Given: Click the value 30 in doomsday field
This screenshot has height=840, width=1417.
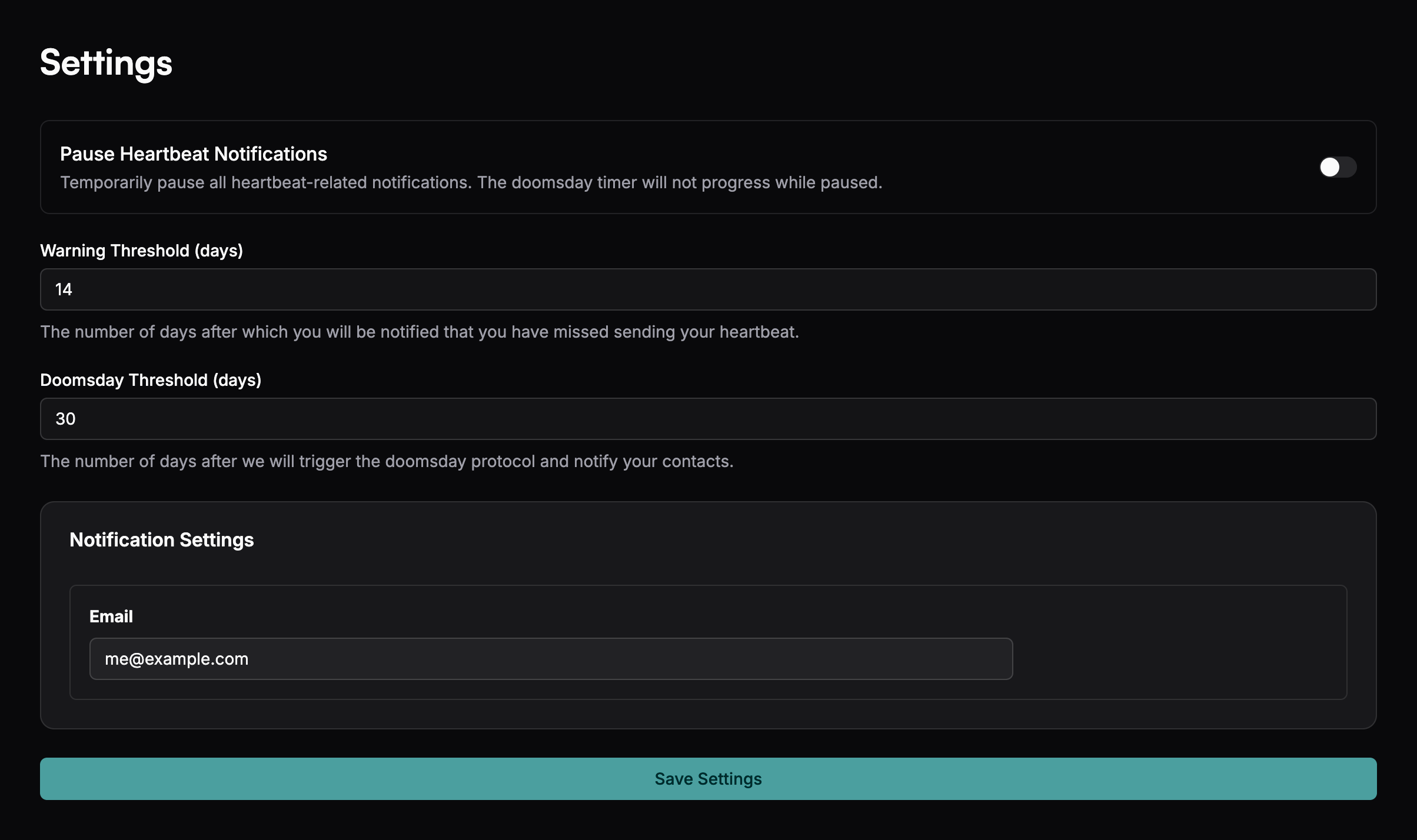Looking at the screenshot, I should 65,419.
